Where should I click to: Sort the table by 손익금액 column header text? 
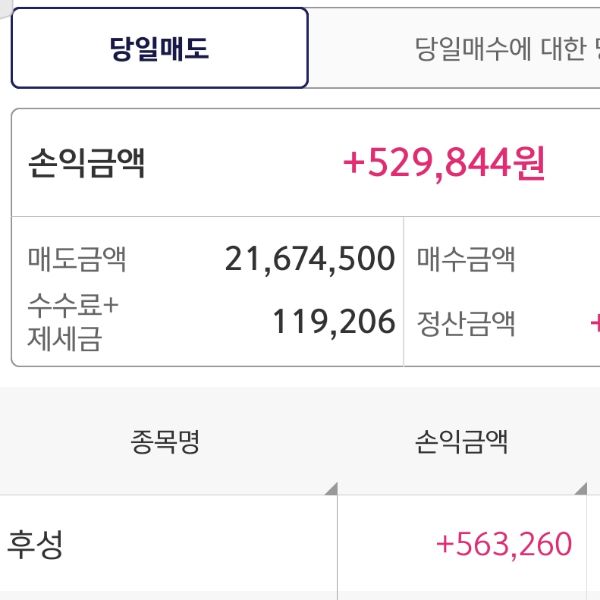point(461,442)
